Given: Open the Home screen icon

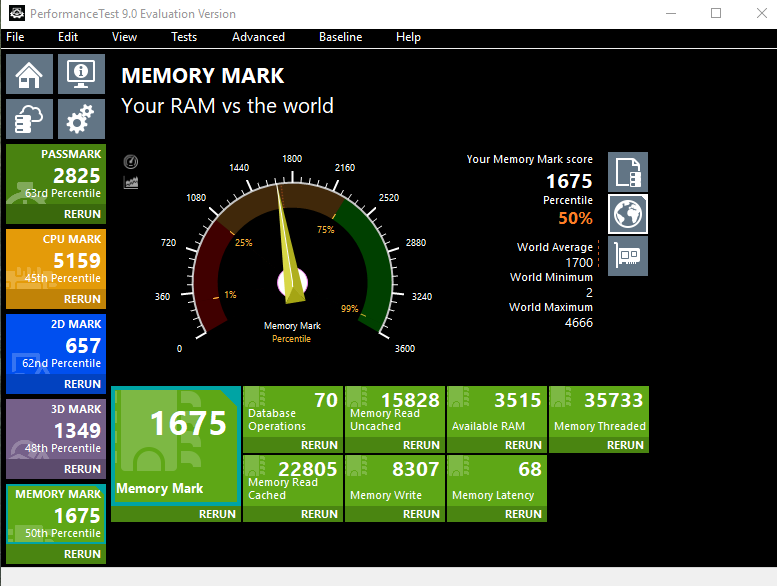Looking at the screenshot, I should coord(29,74).
